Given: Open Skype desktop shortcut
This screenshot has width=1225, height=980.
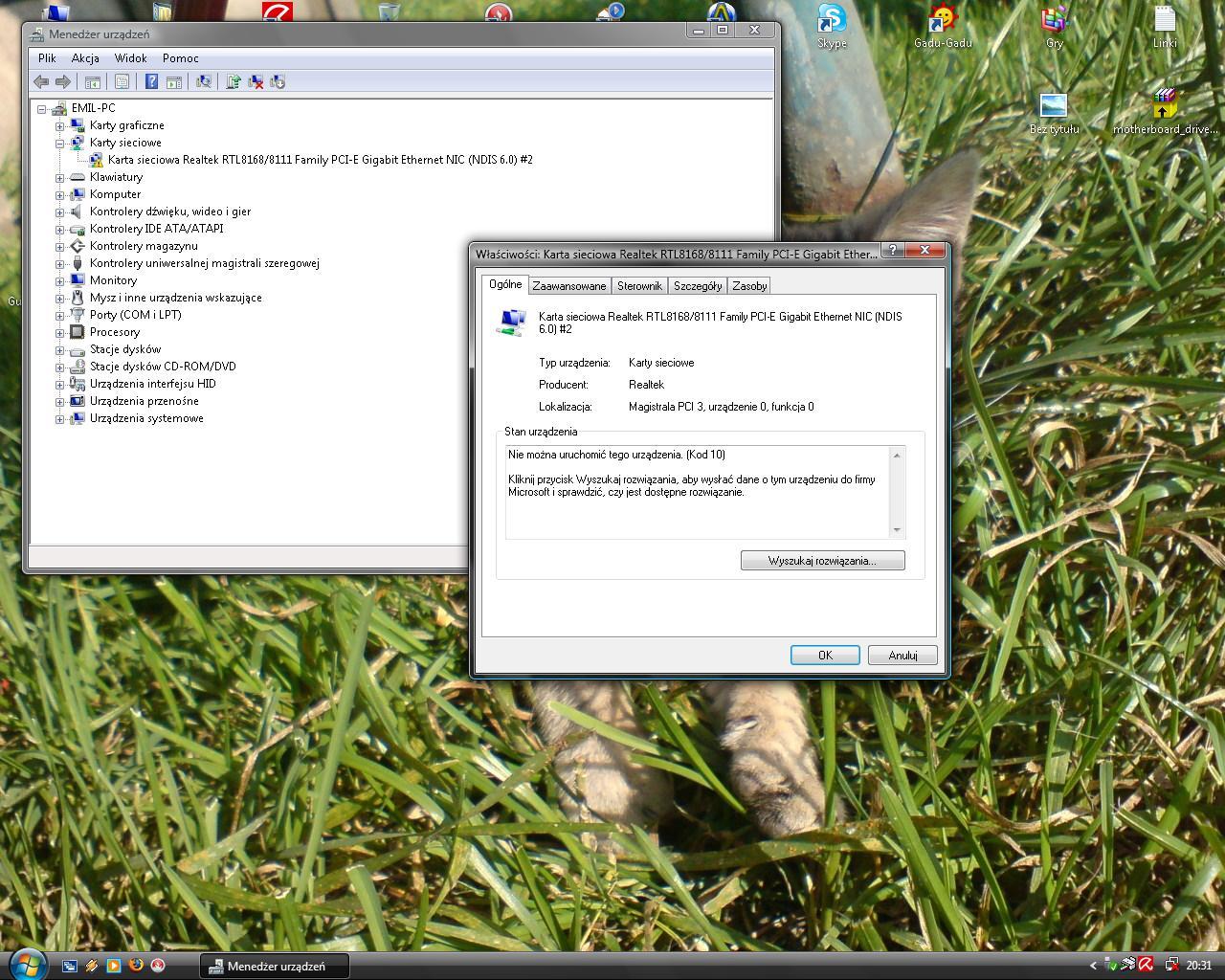Looking at the screenshot, I should point(832,26).
